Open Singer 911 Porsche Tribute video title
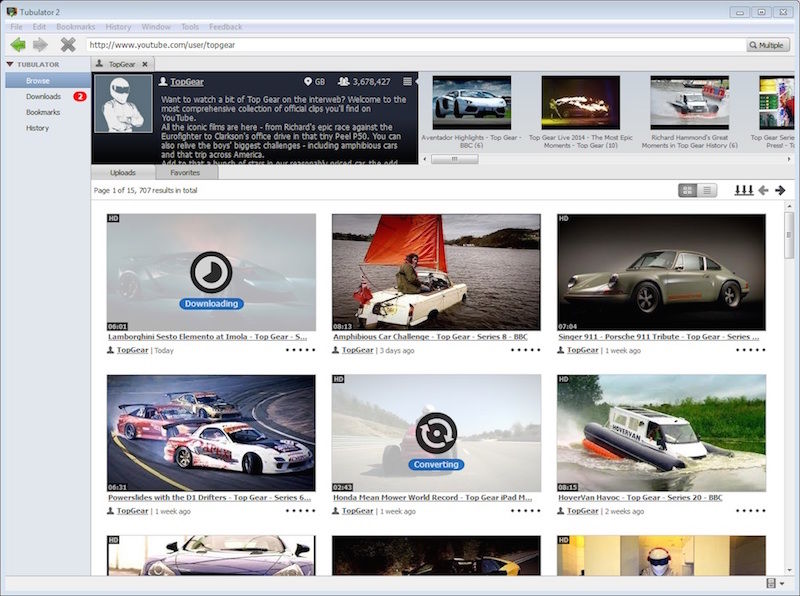800x596 pixels. coord(659,337)
